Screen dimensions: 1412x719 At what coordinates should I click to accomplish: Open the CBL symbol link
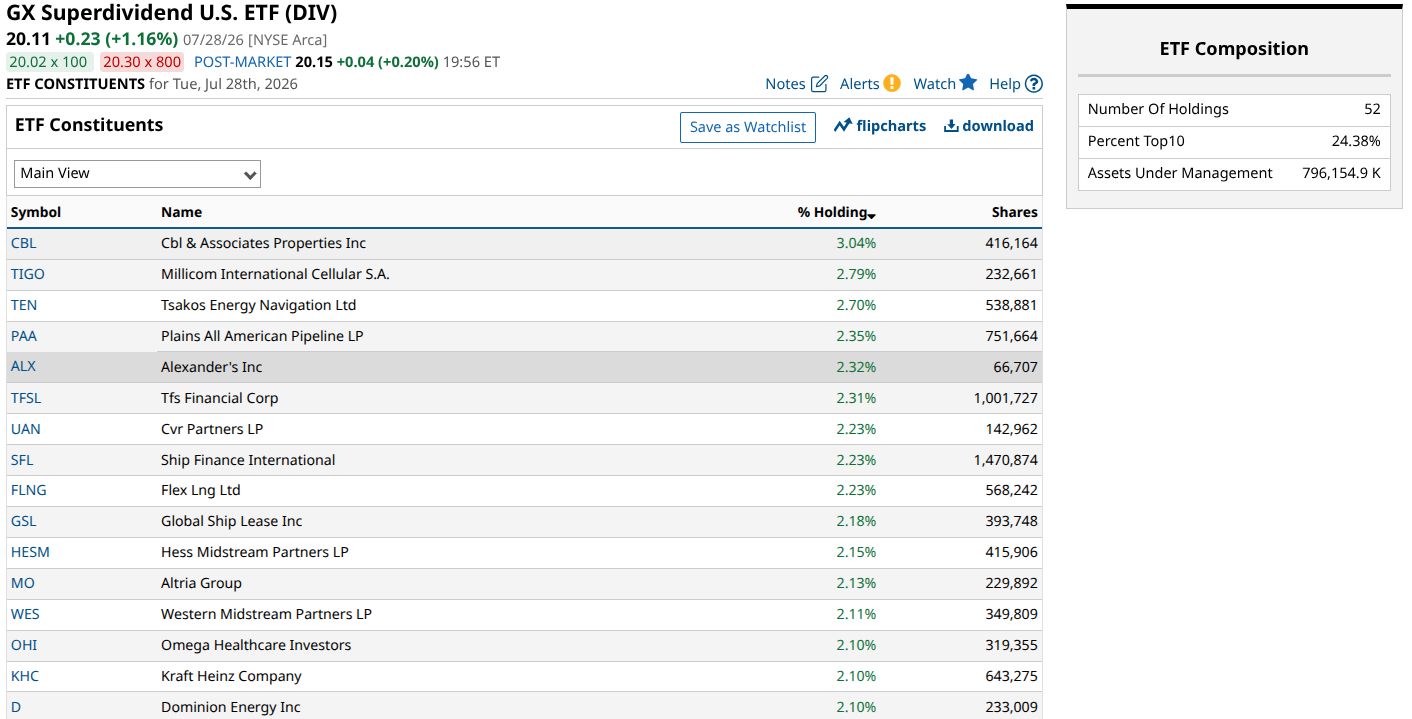[x=24, y=243]
